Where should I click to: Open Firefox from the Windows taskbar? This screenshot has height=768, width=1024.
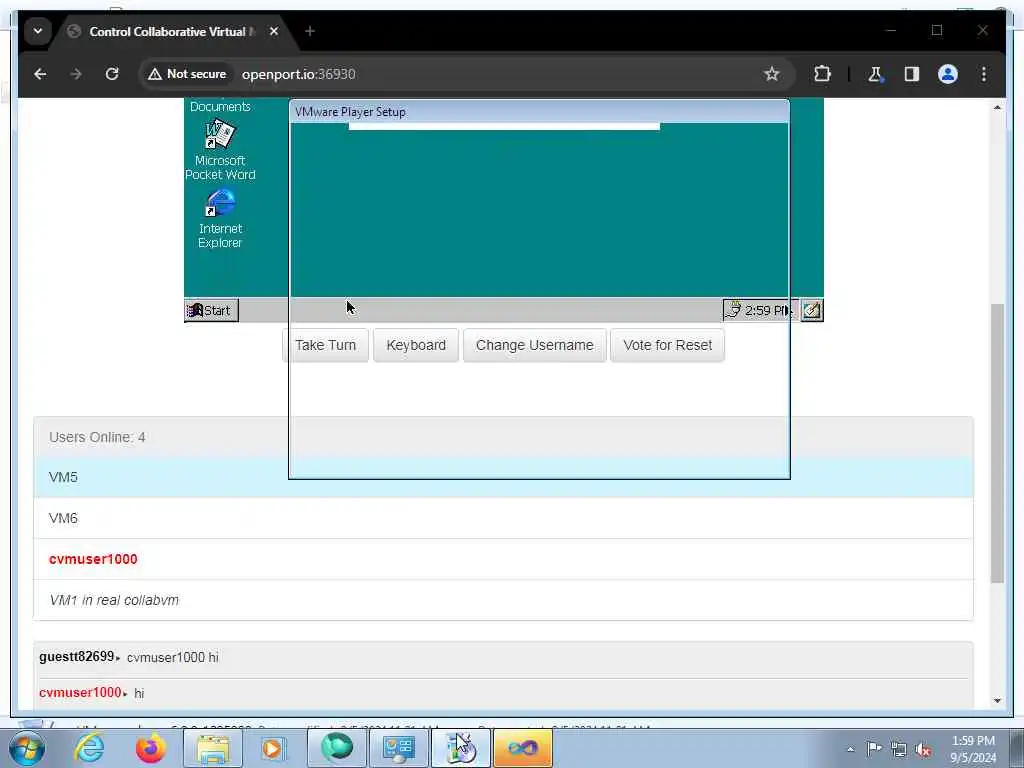(x=151, y=748)
